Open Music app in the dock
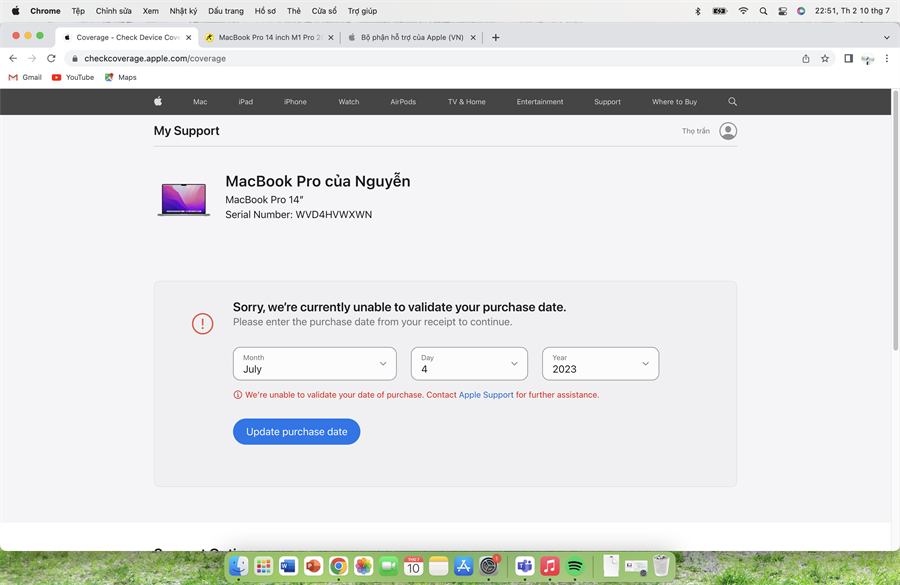This screenshot has width=900, height=585. click(550, 566)
